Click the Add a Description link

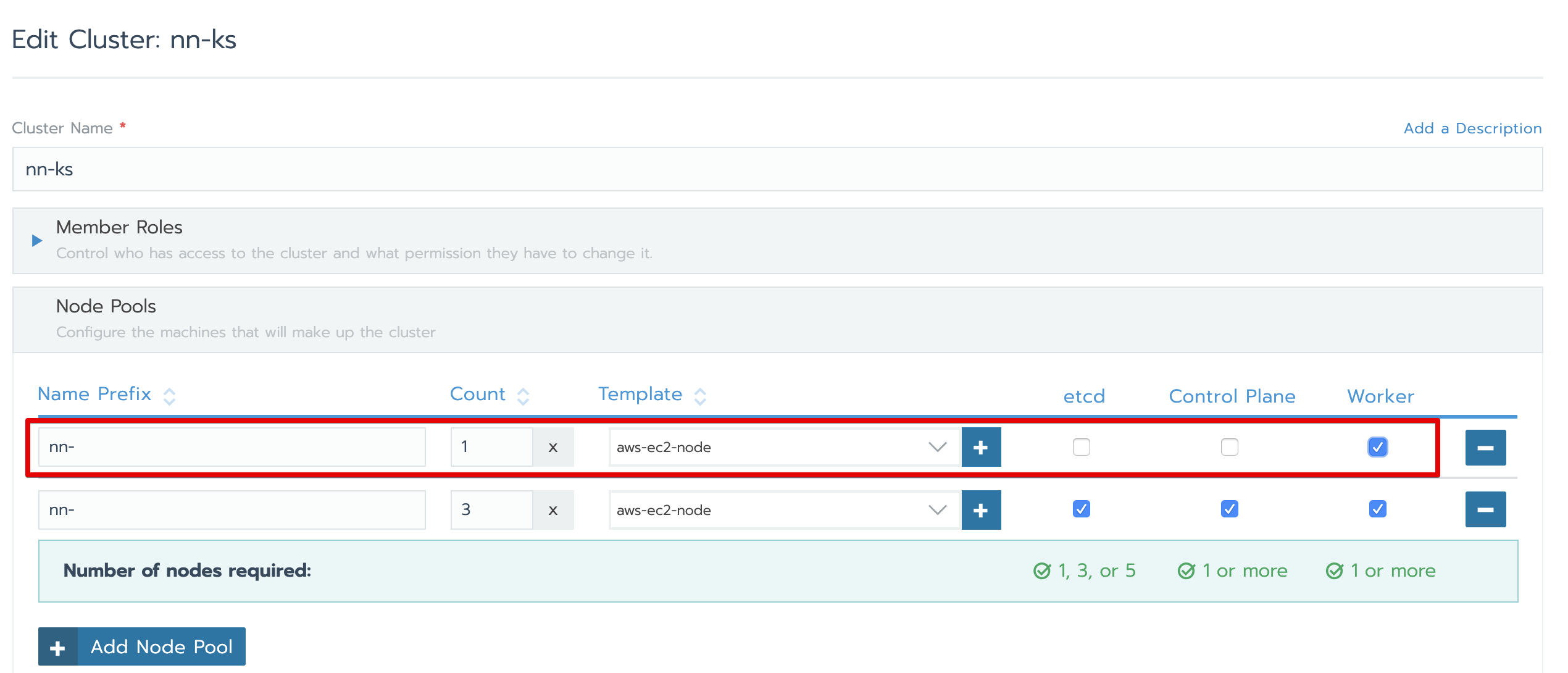tap(1472, 128)
